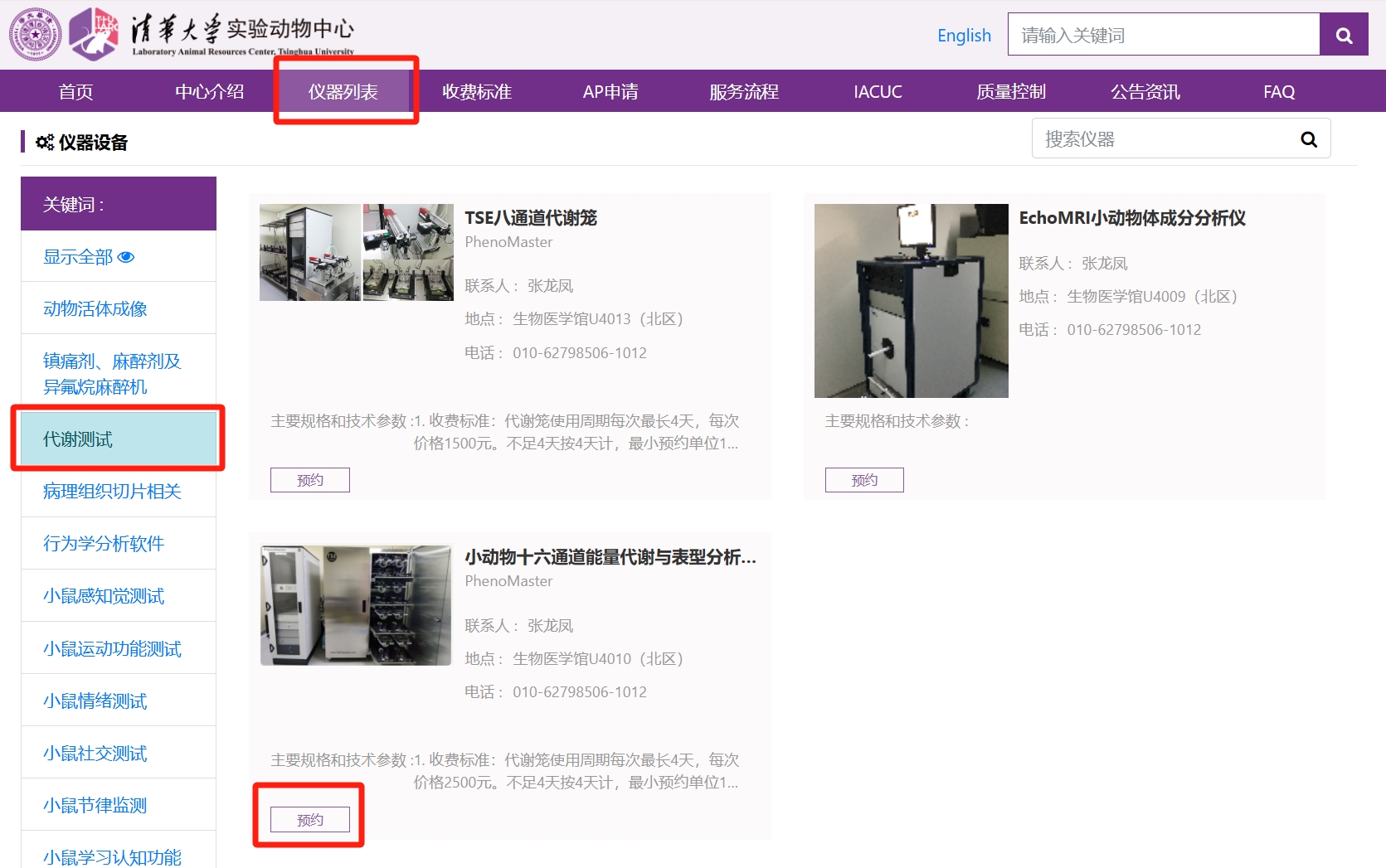Open the 收费标准 navigation menu item
The image size is (1386, 868).
click(477, 91)
